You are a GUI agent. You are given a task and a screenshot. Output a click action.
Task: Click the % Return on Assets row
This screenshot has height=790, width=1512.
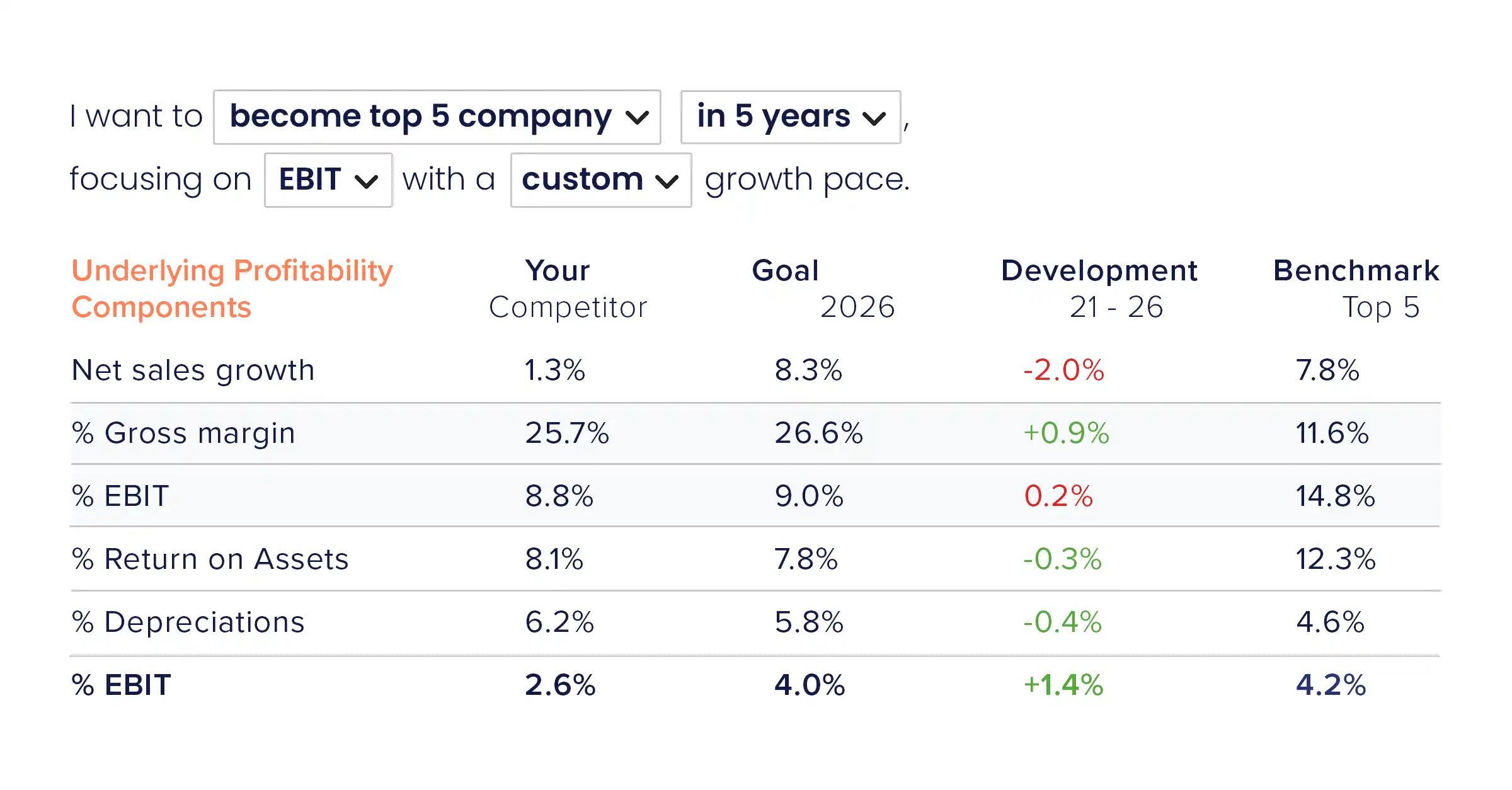pyautogui.click(x=755, y=559)
